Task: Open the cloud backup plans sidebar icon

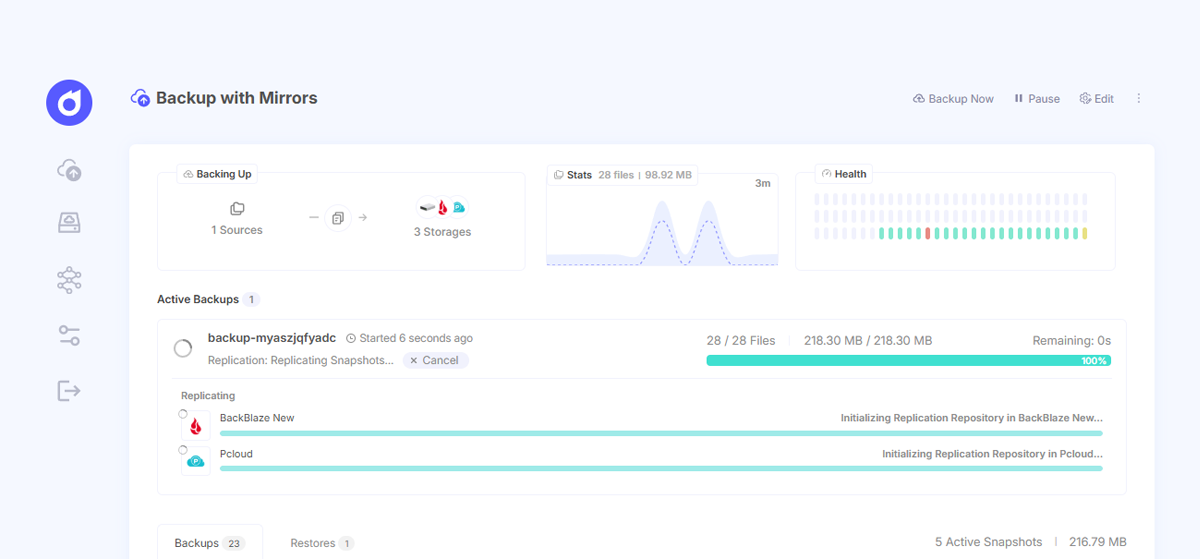Action: tap(69, 170)
